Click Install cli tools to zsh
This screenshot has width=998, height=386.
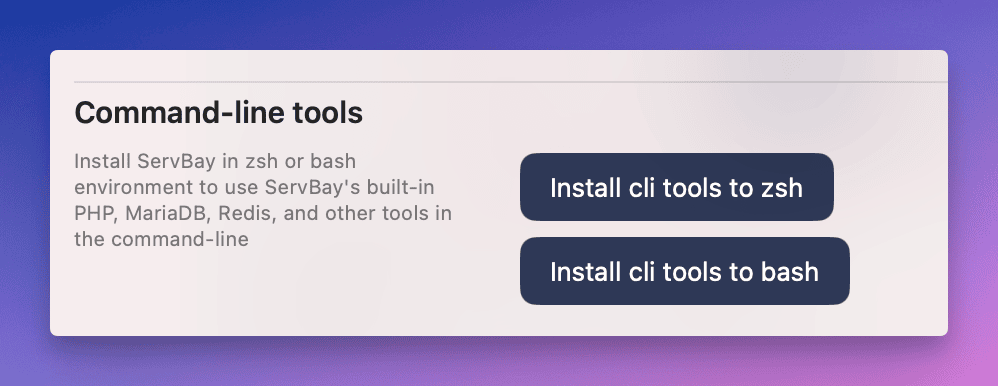pyautogui.click(x=677, y=187)
